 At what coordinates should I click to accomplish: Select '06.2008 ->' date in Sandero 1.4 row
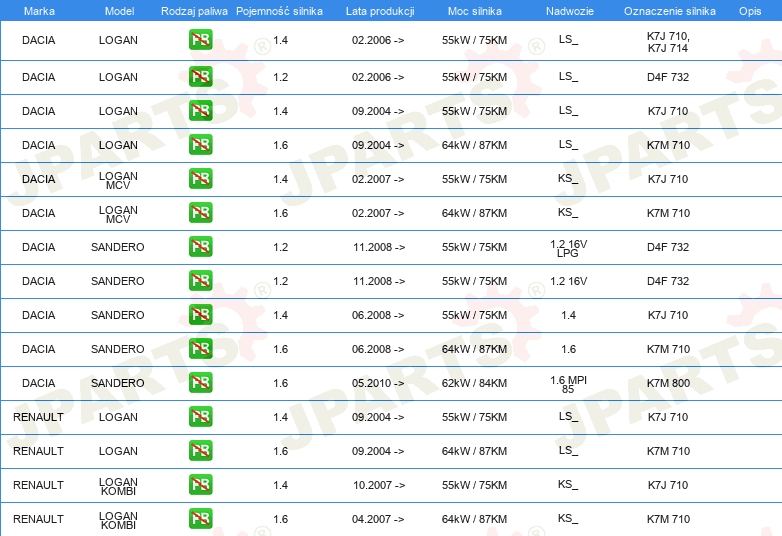[x=378, y=315]
